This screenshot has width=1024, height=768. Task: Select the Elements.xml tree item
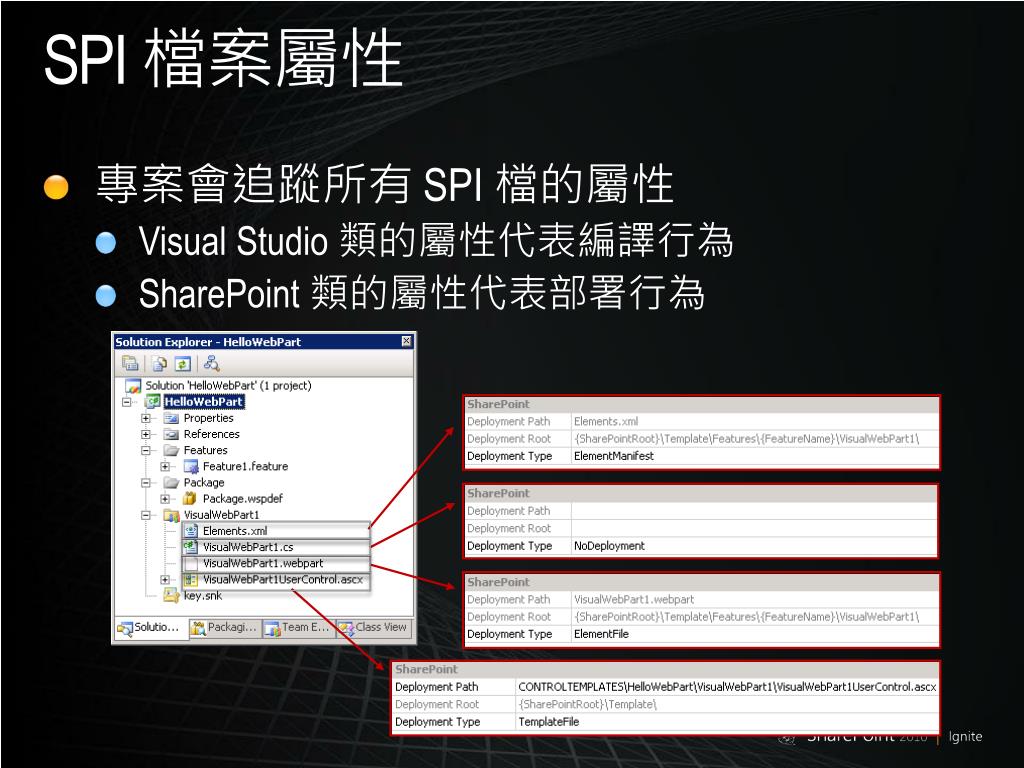tap(235, 531)
